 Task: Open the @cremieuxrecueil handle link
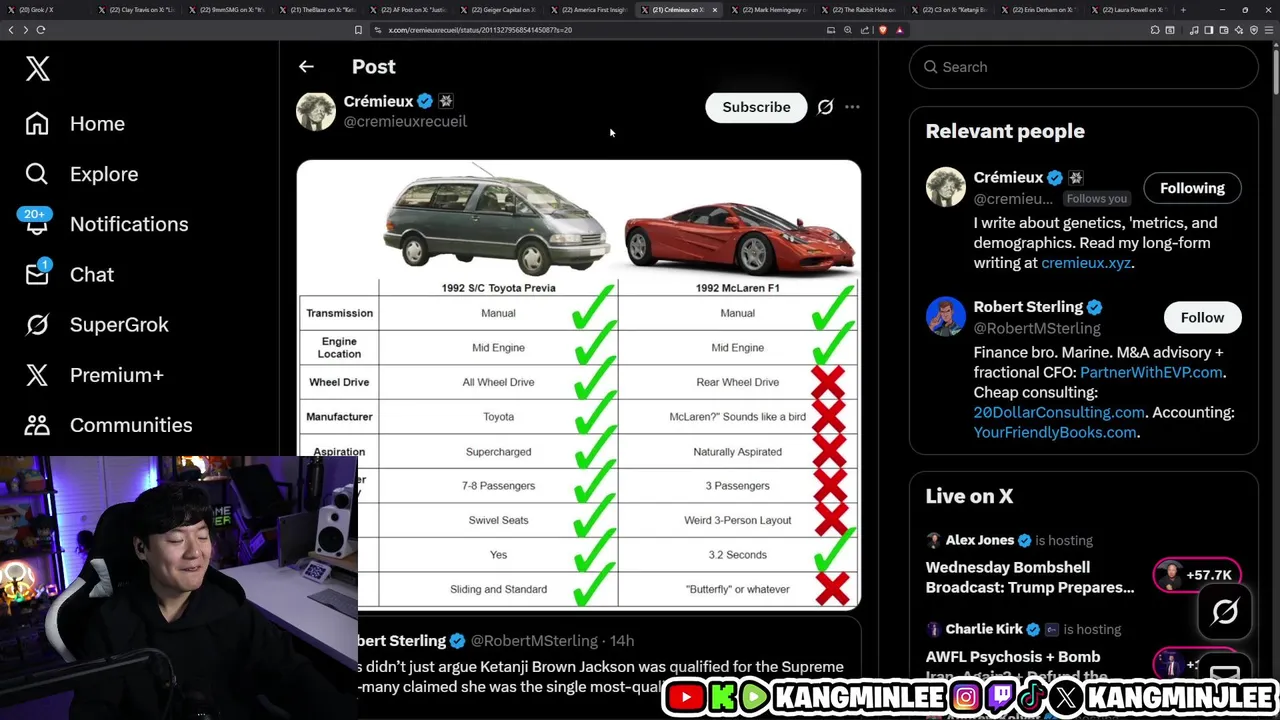(405, 121)
